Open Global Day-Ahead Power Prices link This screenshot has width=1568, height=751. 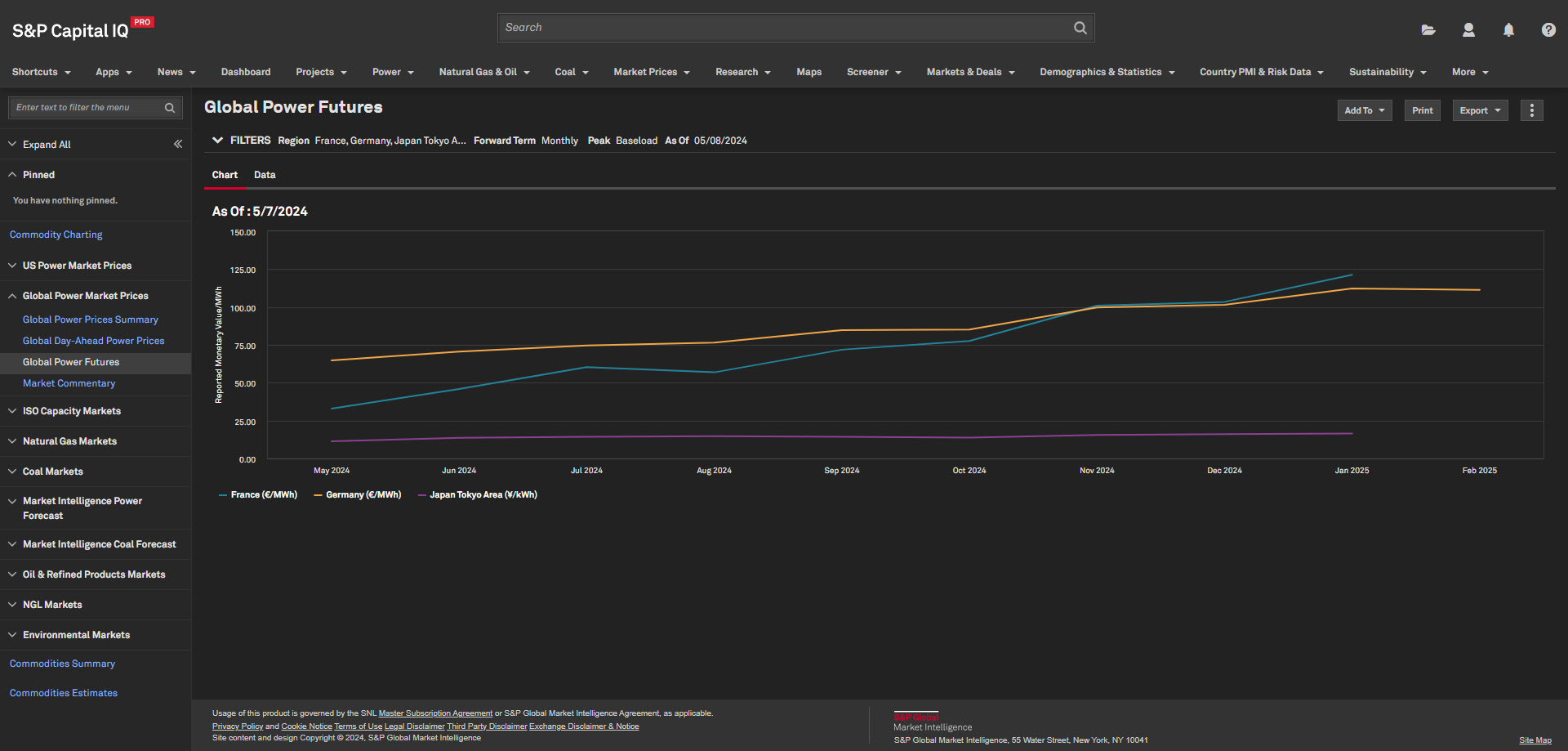[x=93, y=341]
